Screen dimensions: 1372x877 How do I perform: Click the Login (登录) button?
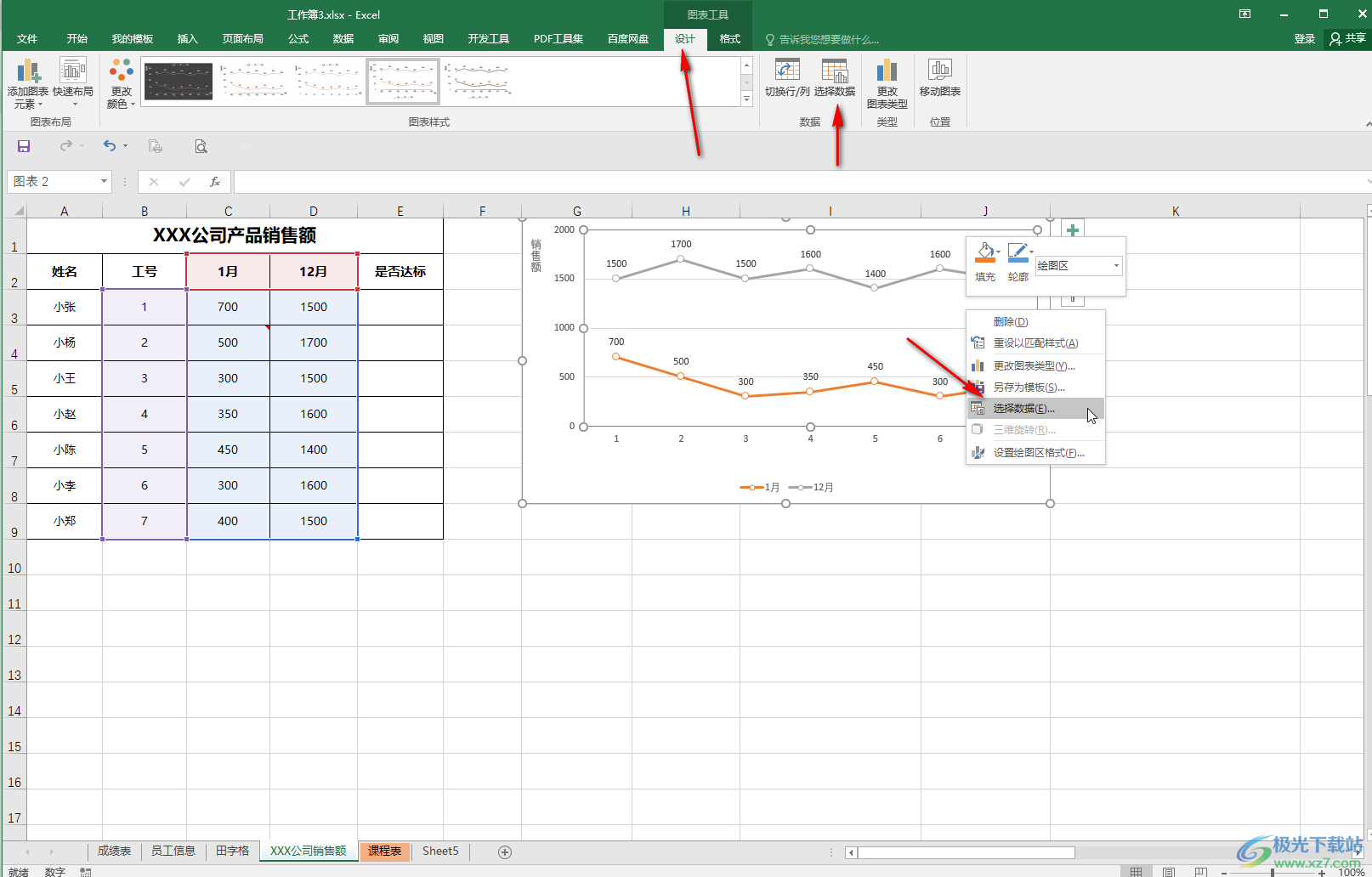[1305, 39]
